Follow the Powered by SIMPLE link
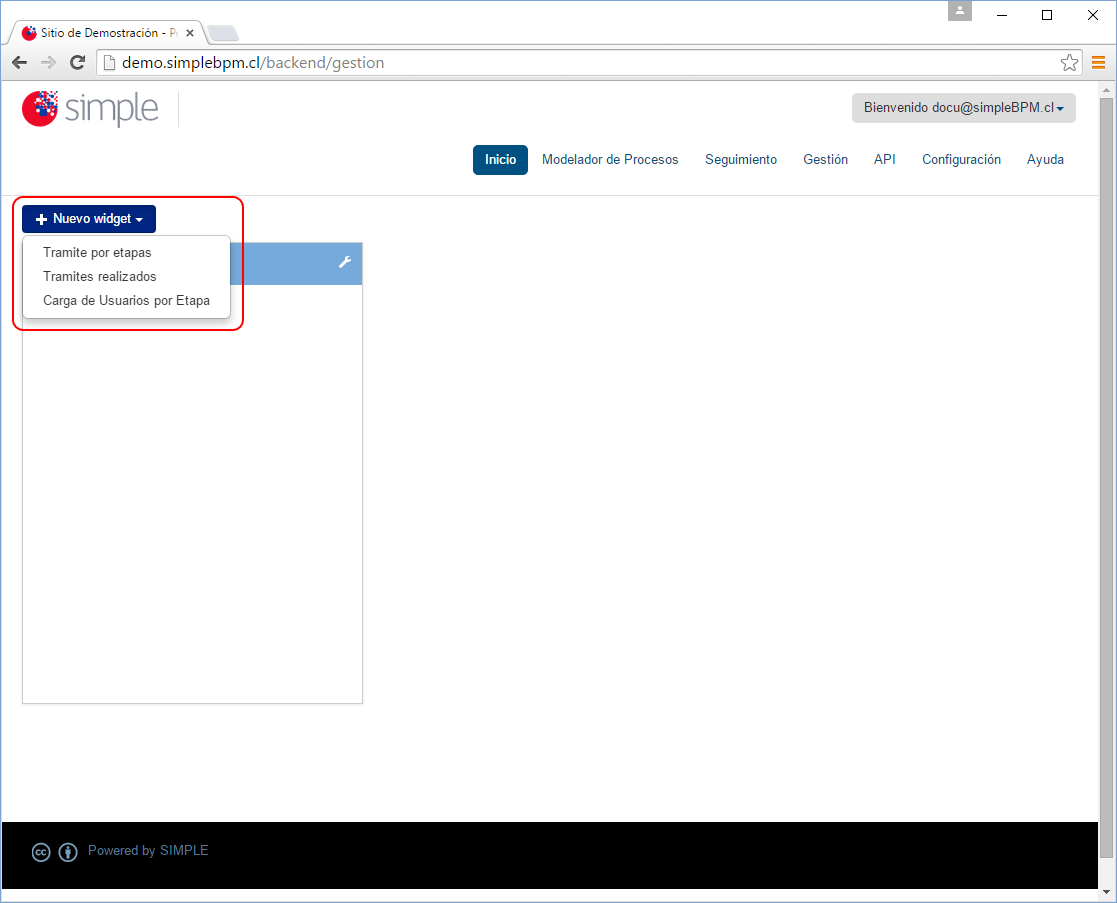 point(148,850)
